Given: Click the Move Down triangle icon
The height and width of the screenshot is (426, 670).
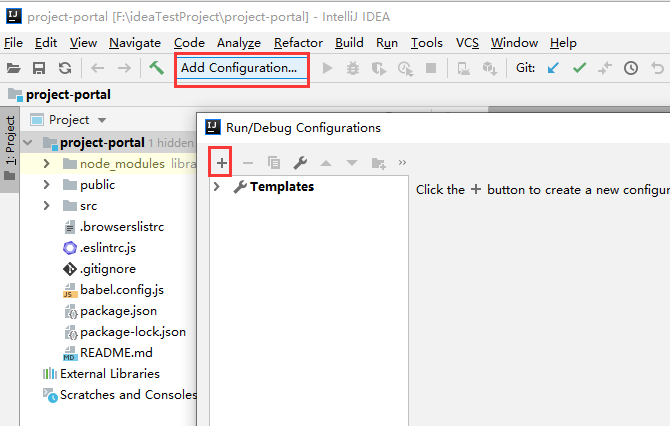Looking at the screenshot, I should tap(352, 163).
